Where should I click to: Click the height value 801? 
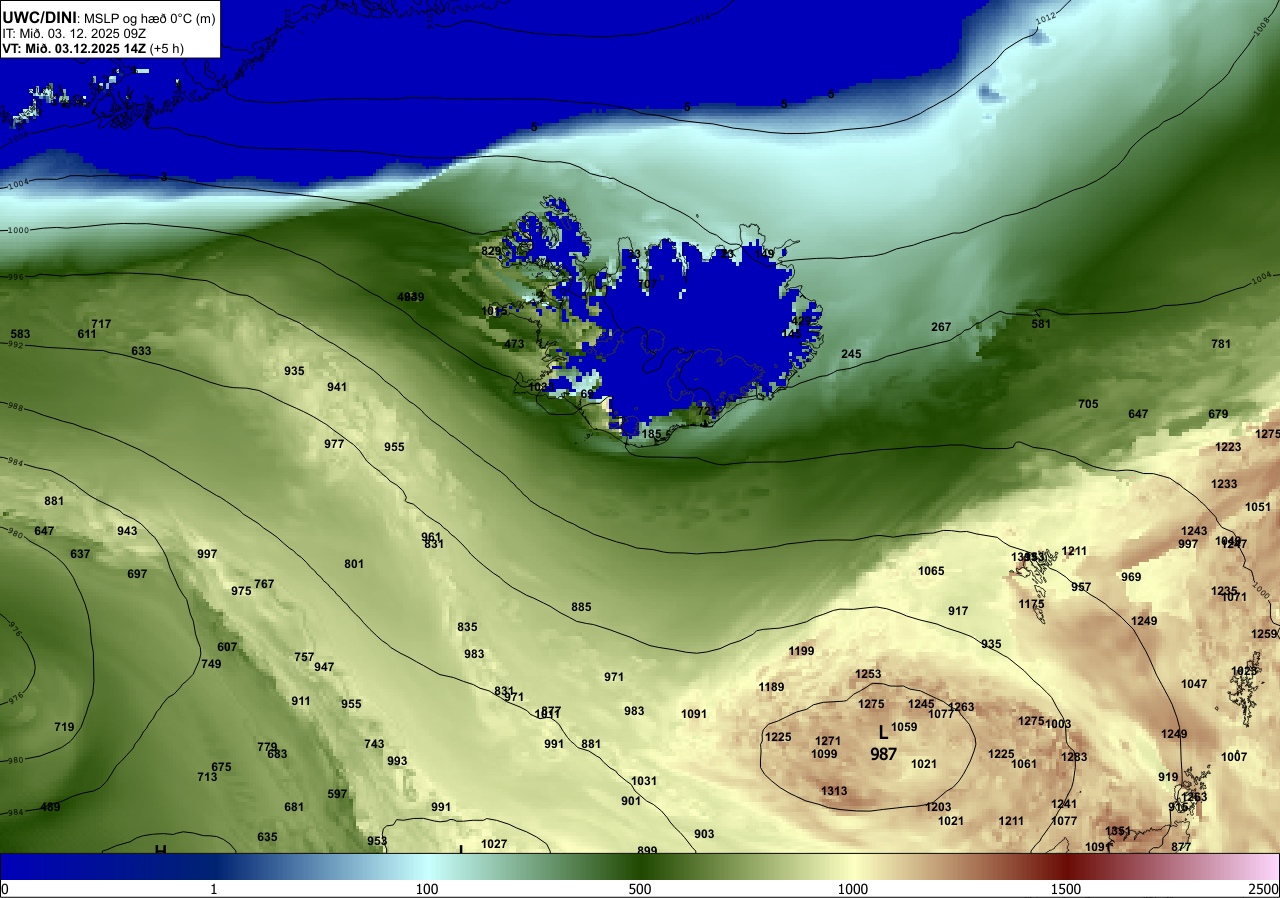(x=354, y=564)
